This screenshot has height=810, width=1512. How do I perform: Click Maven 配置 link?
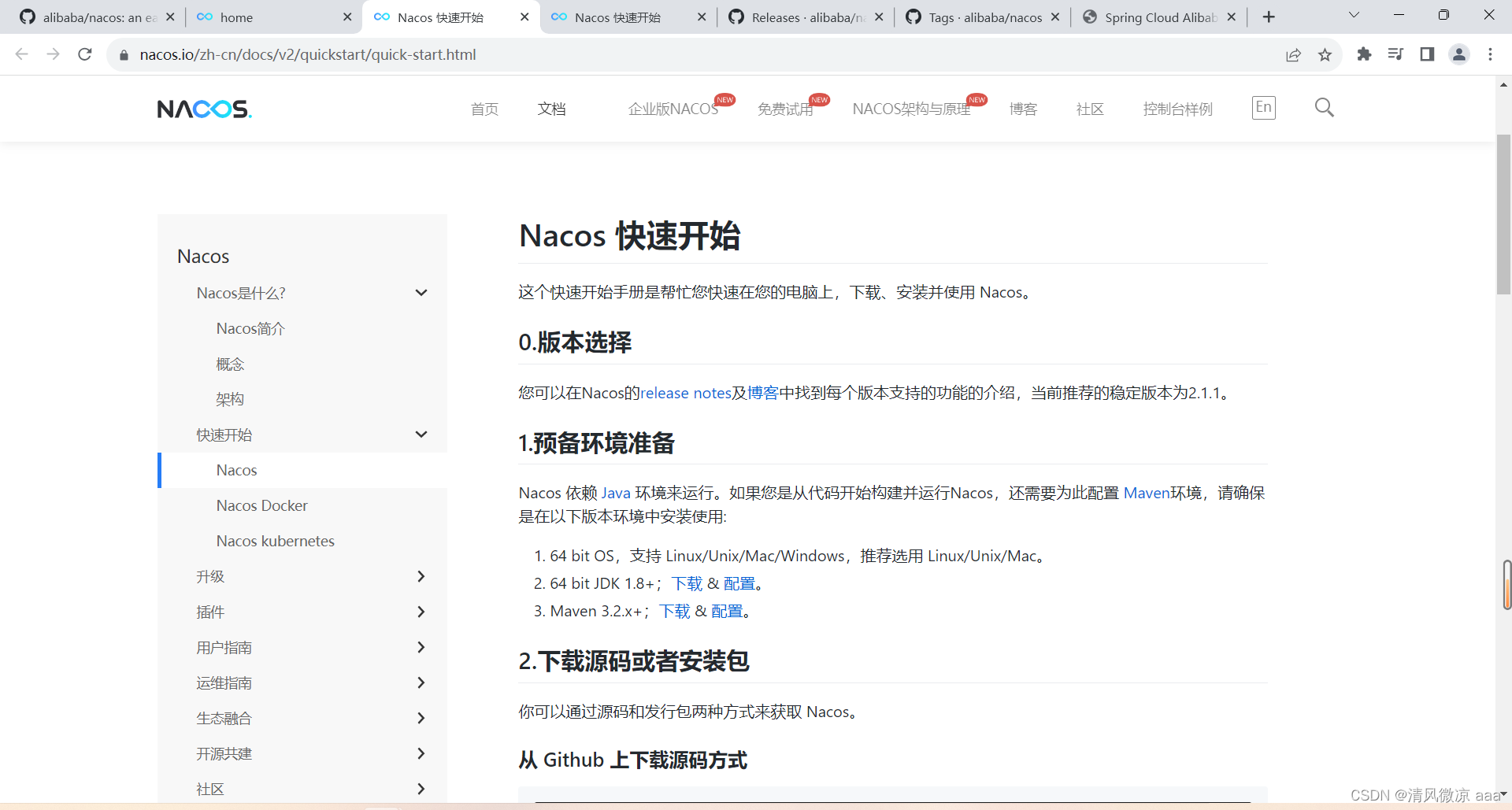pyautogui.click(x=727, y=611)
